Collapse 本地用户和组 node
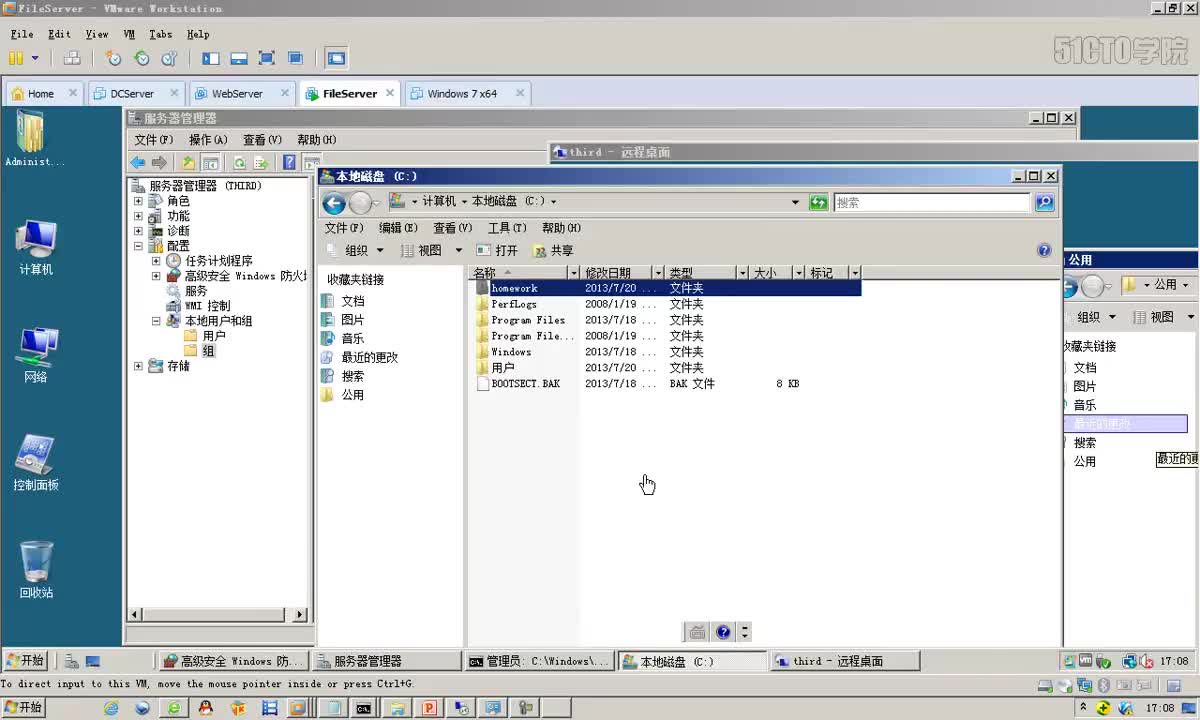This screenshot has height=720, width=1200. click(156, 321)
